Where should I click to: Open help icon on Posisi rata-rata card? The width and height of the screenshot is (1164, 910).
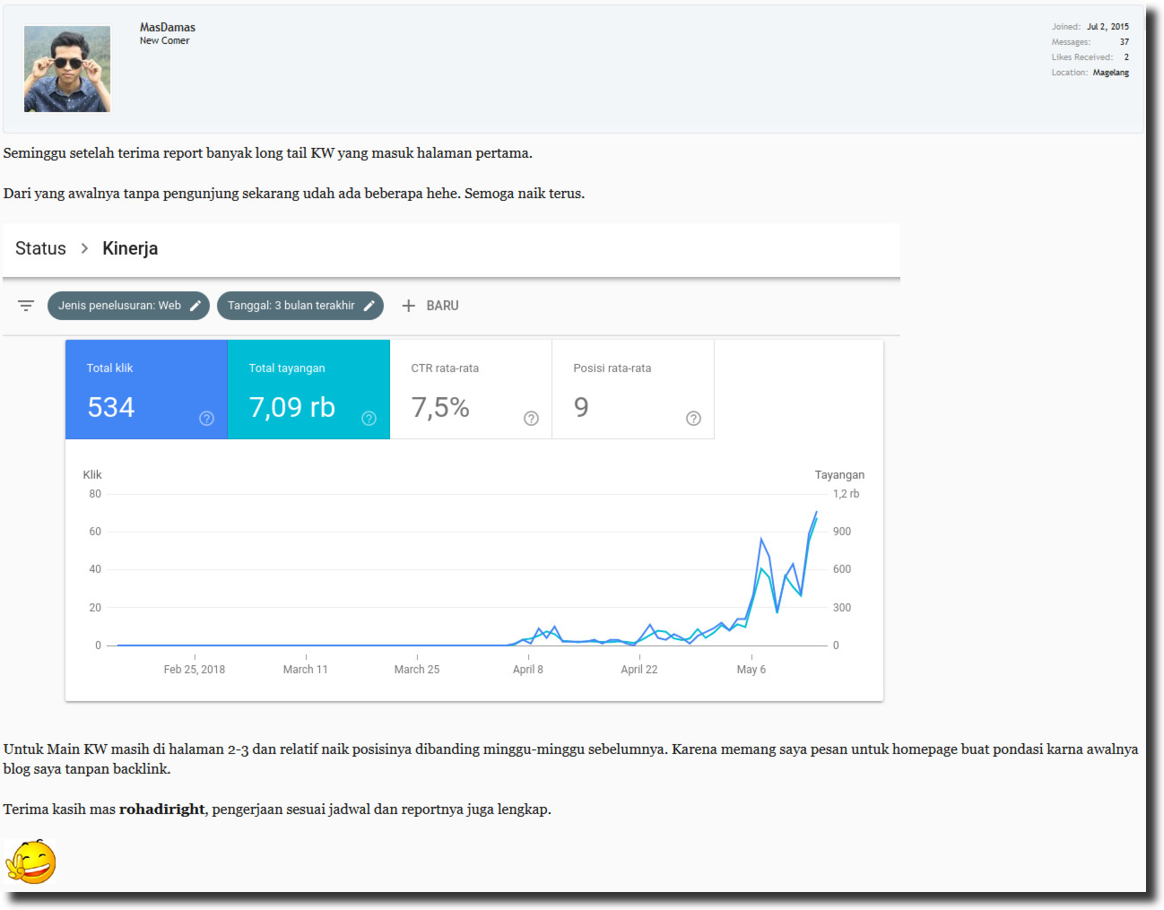693,419
